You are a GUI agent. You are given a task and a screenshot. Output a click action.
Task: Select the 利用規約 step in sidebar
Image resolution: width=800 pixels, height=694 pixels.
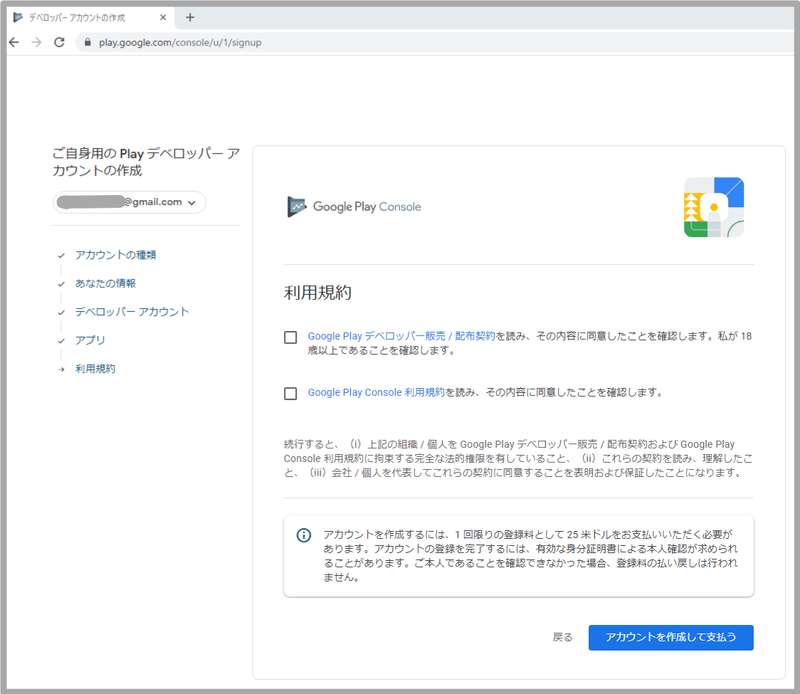95,368
